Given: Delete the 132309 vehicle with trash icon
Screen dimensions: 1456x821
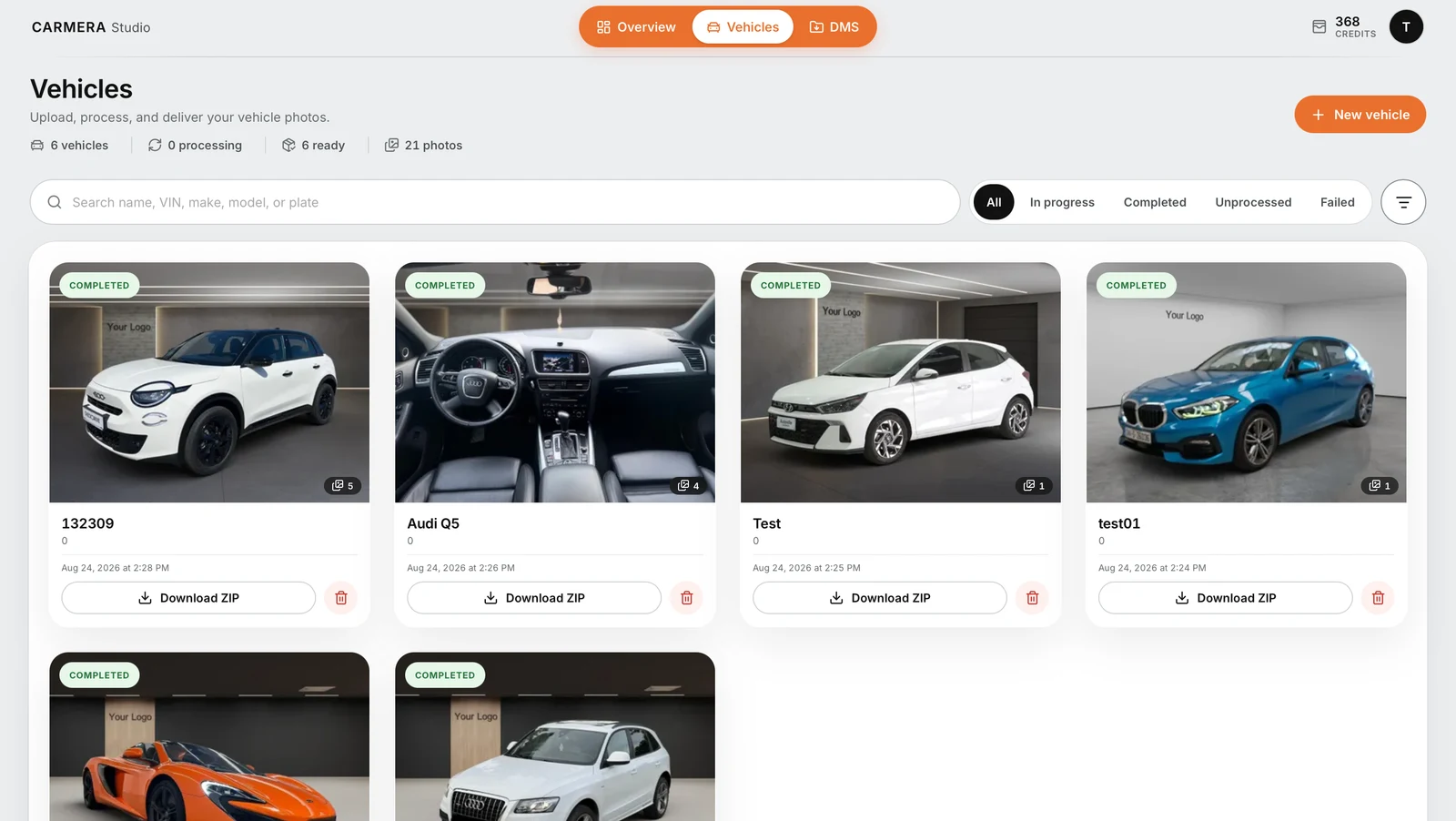Looking at the screenshot, I should click(341, 598).
